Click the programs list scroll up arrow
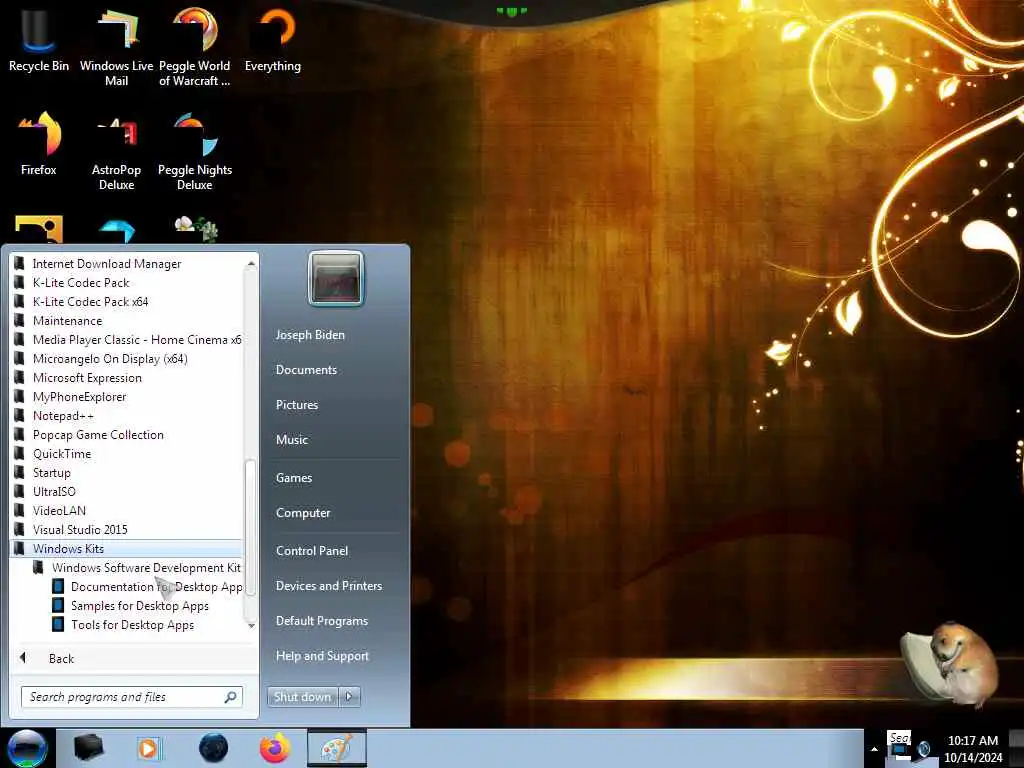 pyautogui.click(x=251, y=263)
